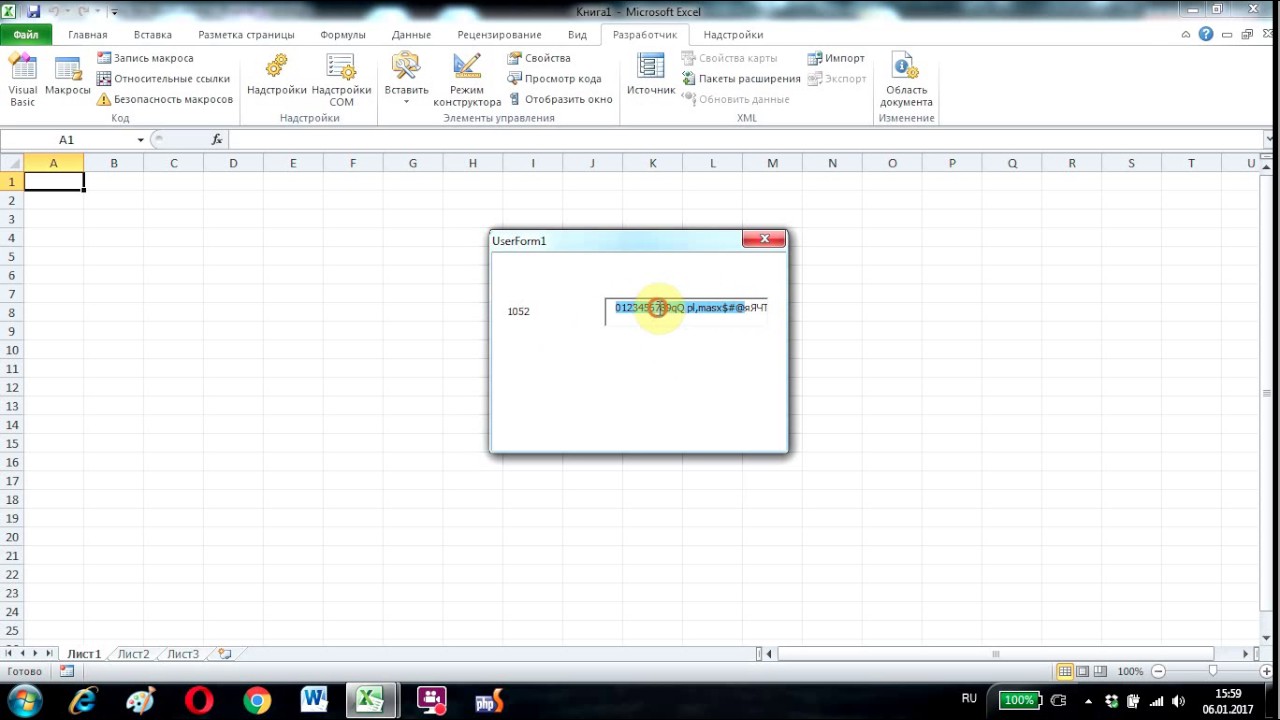Open Word from taskbar
This screenshot has width=1280, height=720.
315,701
